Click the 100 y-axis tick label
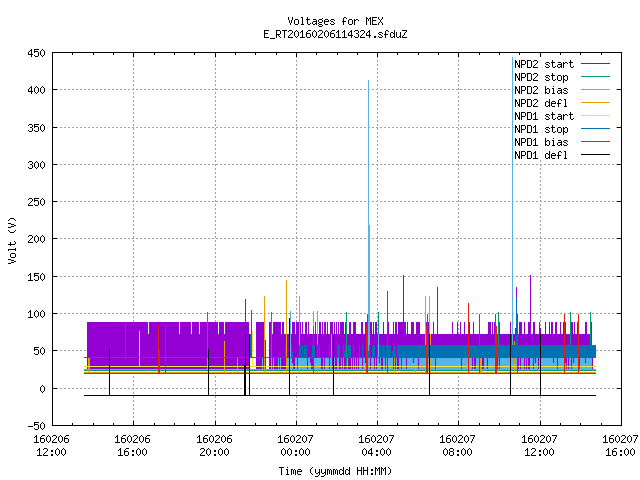Image resolution: width=640 pixels, height=480 pixels. (36, 314)
